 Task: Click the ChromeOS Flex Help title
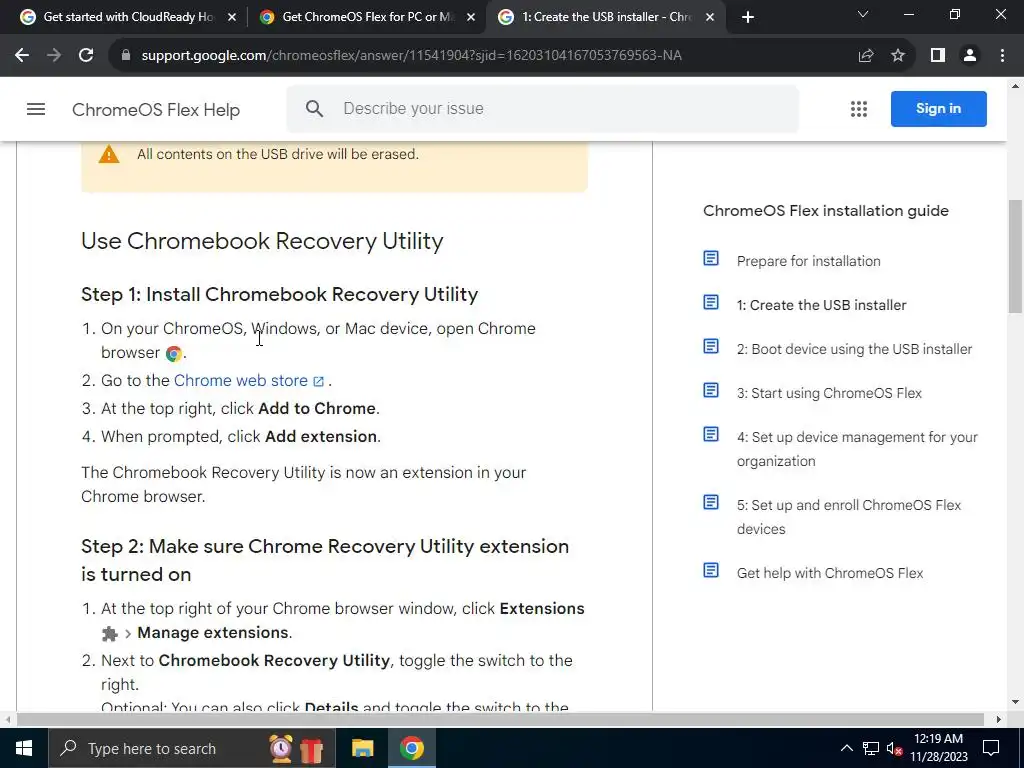tap(156, 110)
